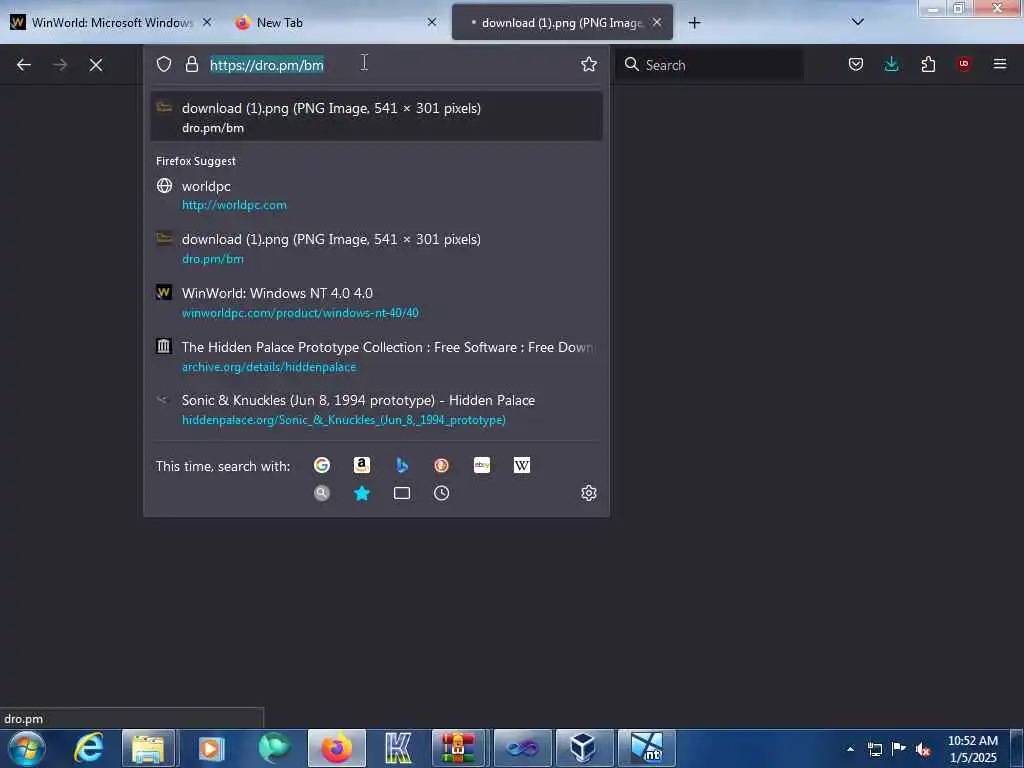Image resolution: width=1024 pixels, height=768 pixels.
Task: Bookmark this page with star icon
Action: click(589, 64)
